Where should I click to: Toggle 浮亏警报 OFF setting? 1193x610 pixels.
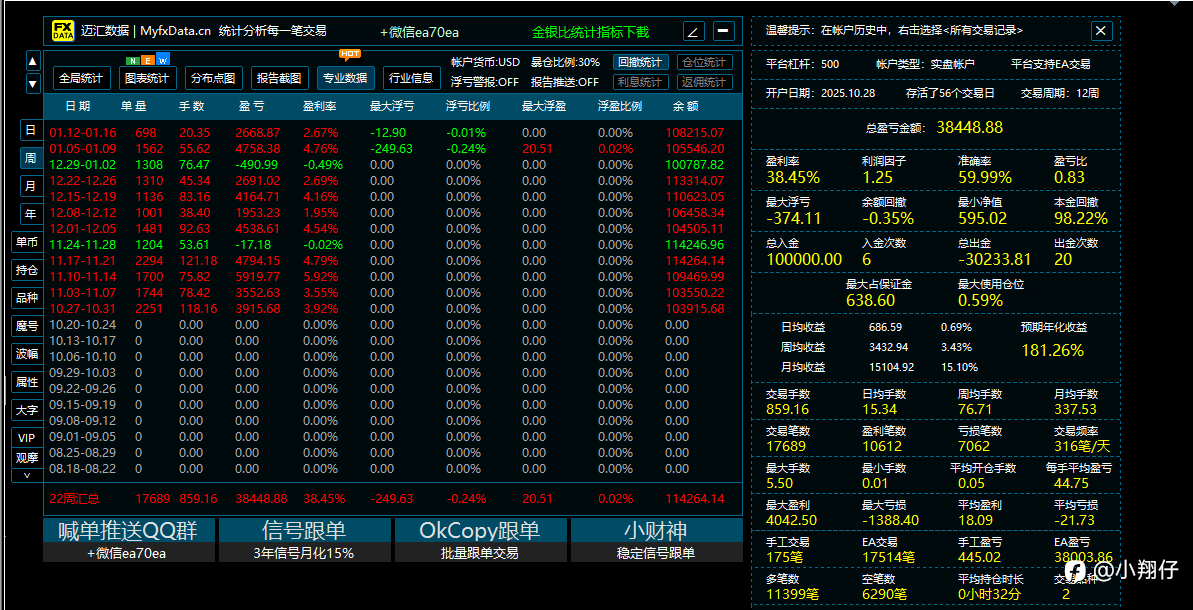pyautogui.click(x=485, y=82)
